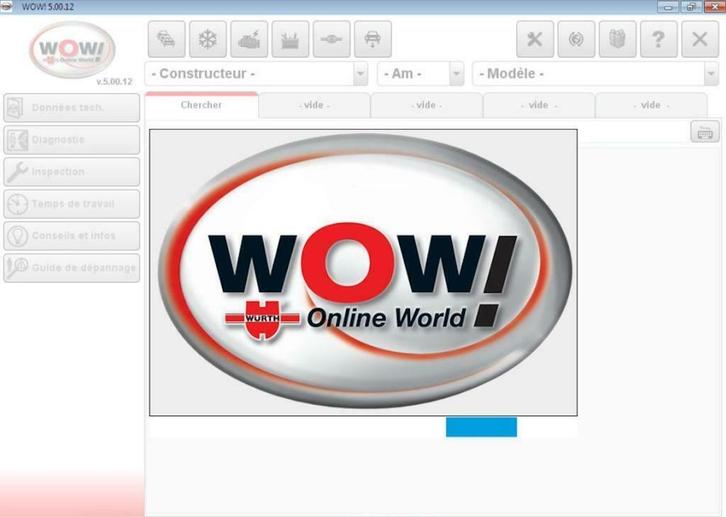Open the Constructeur dropdown arrow
Viewport: 726px width, 517px height.
click(x=360, y=74)
